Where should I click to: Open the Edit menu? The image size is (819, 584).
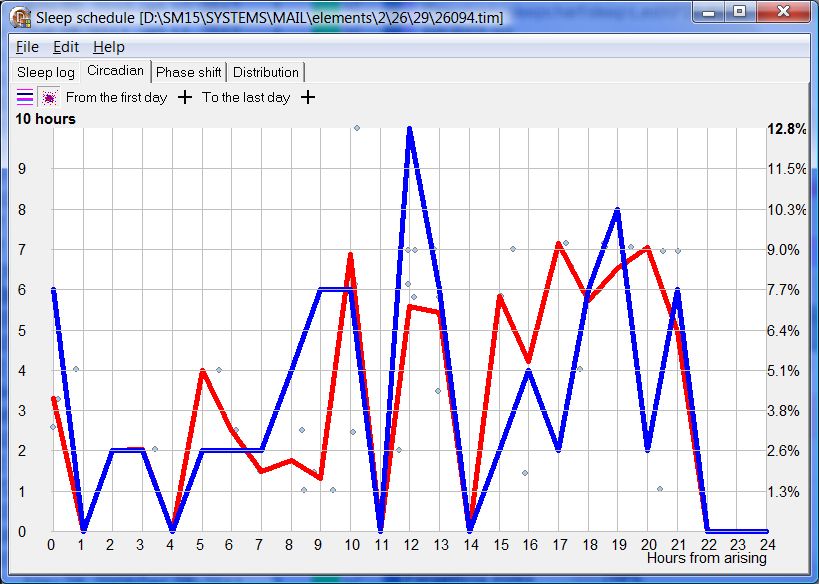click(66, 47)
